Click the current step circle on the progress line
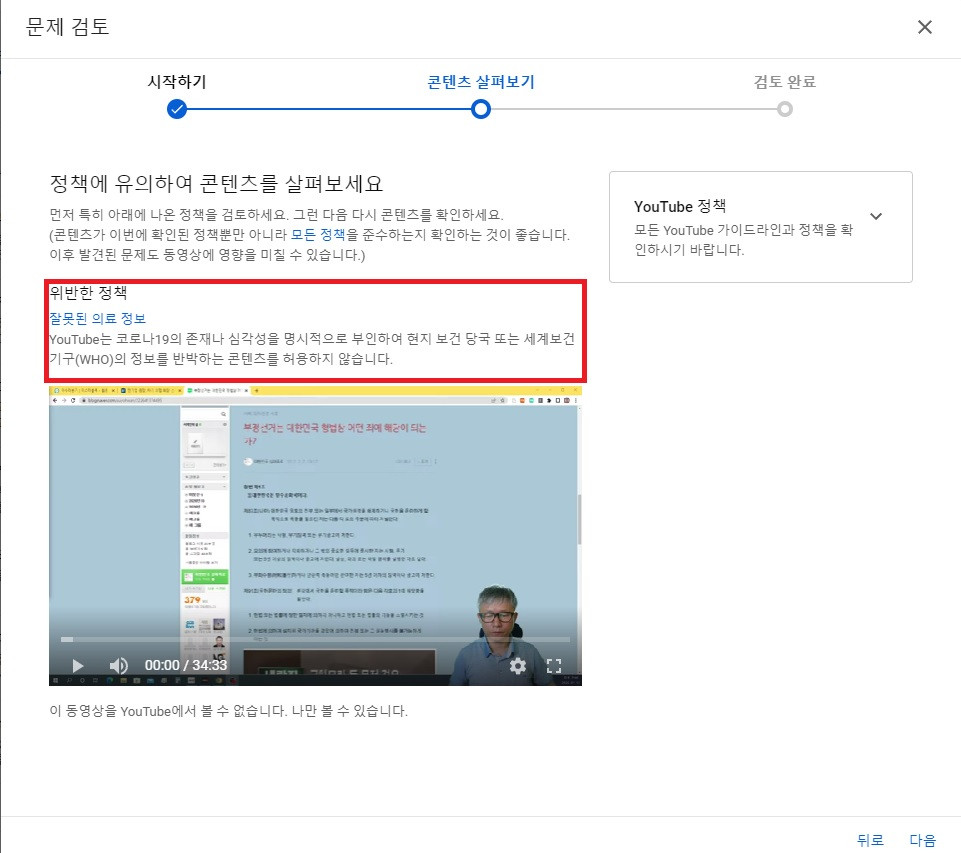 point(480,109)
